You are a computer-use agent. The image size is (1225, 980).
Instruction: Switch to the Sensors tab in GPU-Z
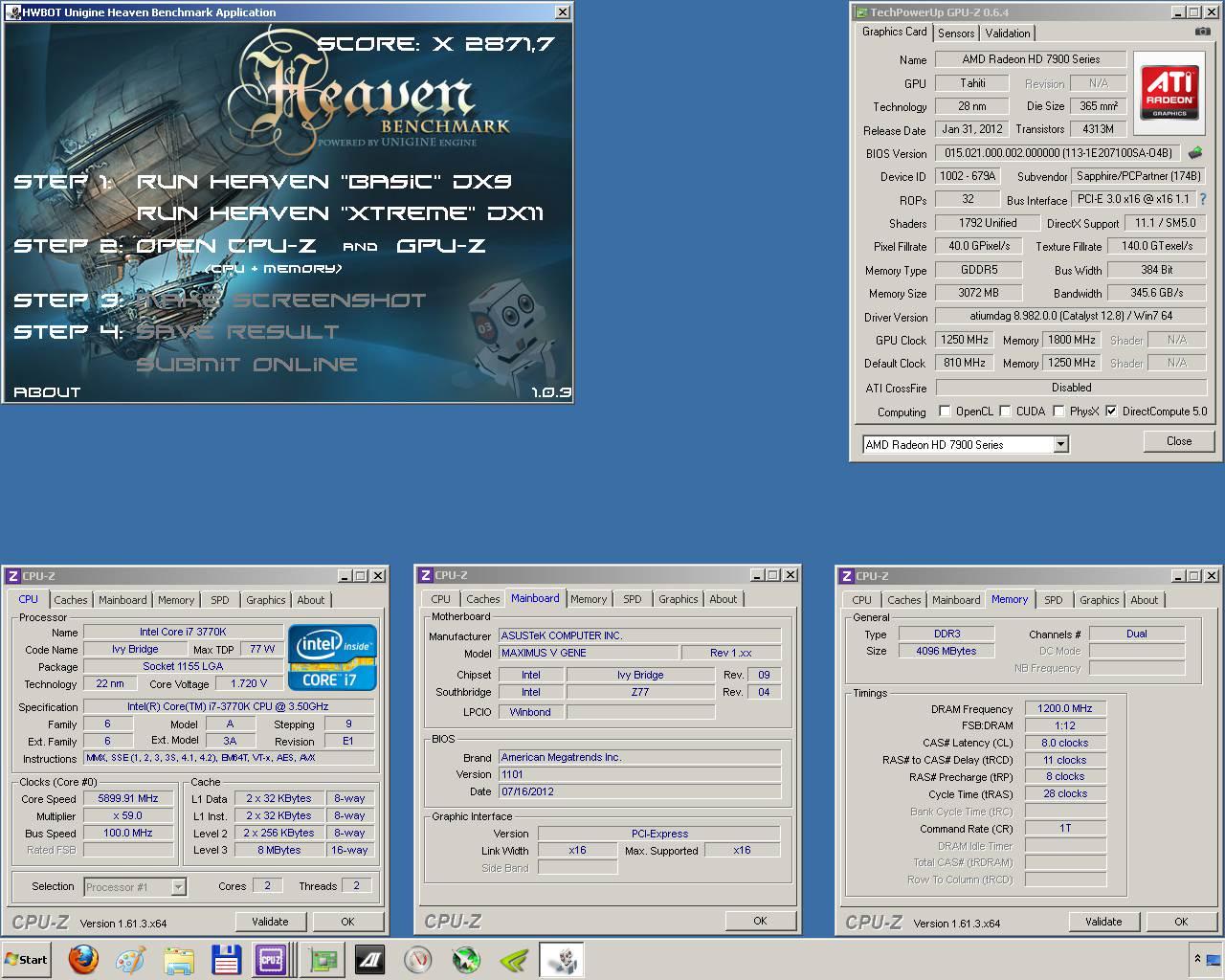(x=956, y=33)
